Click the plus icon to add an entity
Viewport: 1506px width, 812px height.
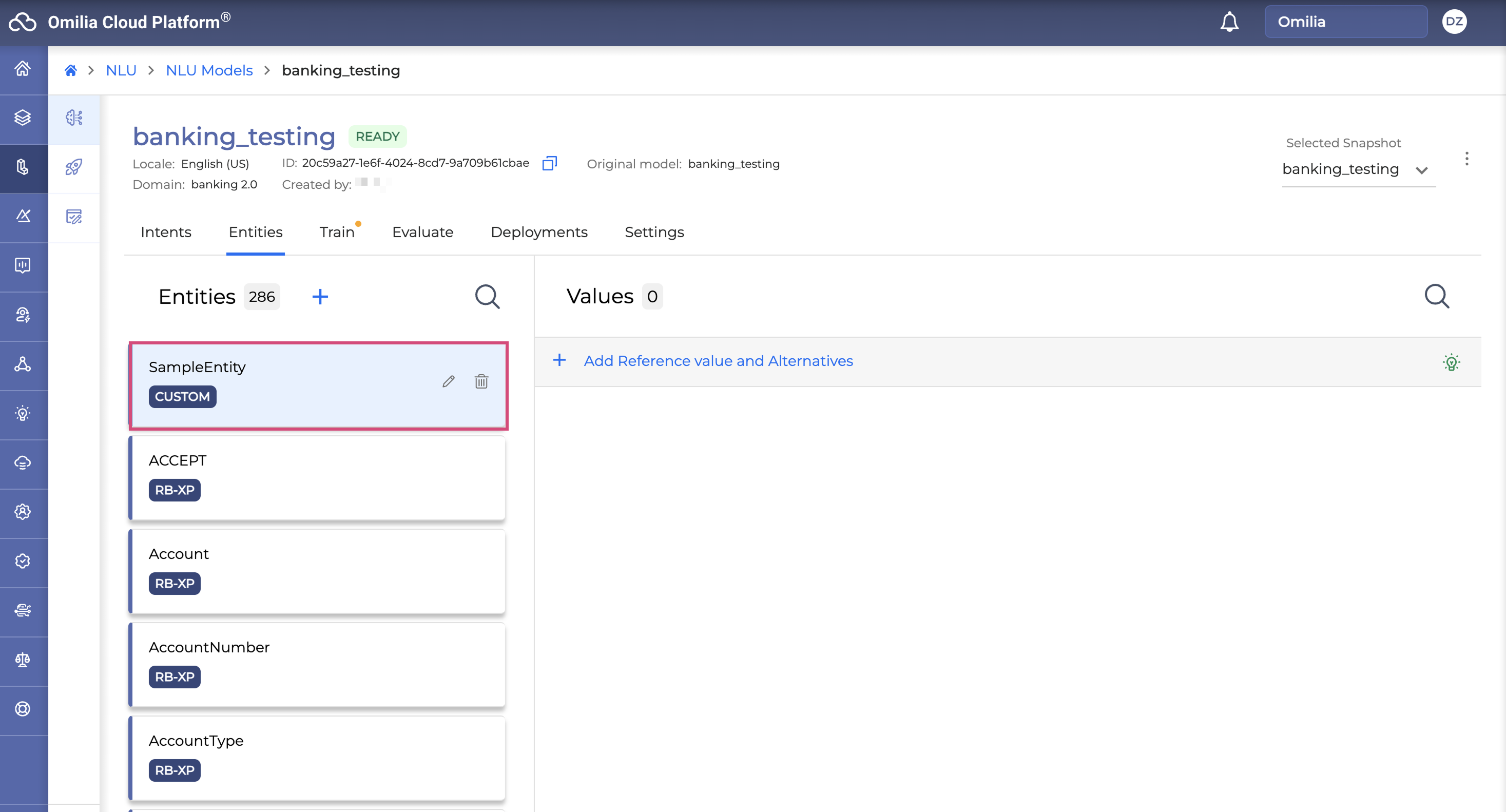(320, 297)
